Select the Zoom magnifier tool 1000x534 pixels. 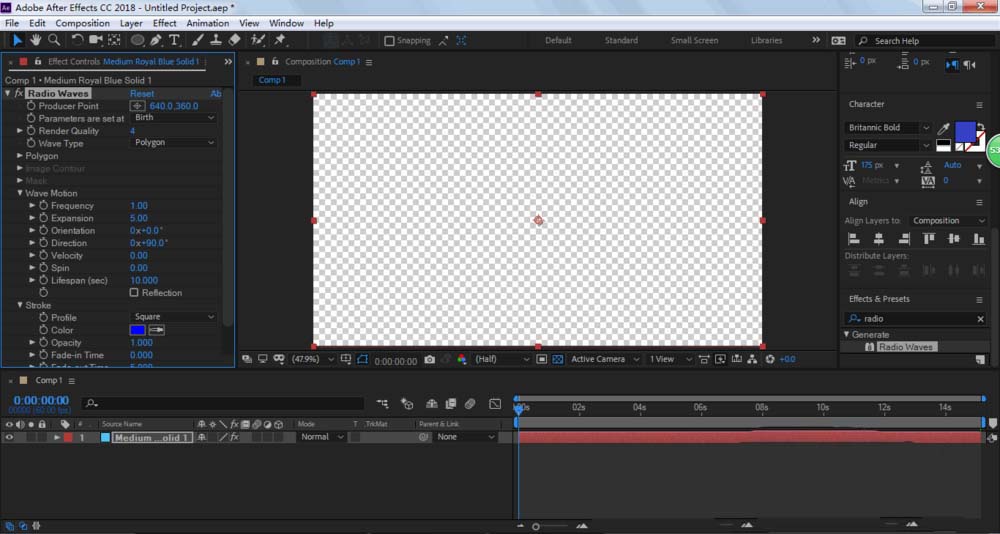click(54, 40)
